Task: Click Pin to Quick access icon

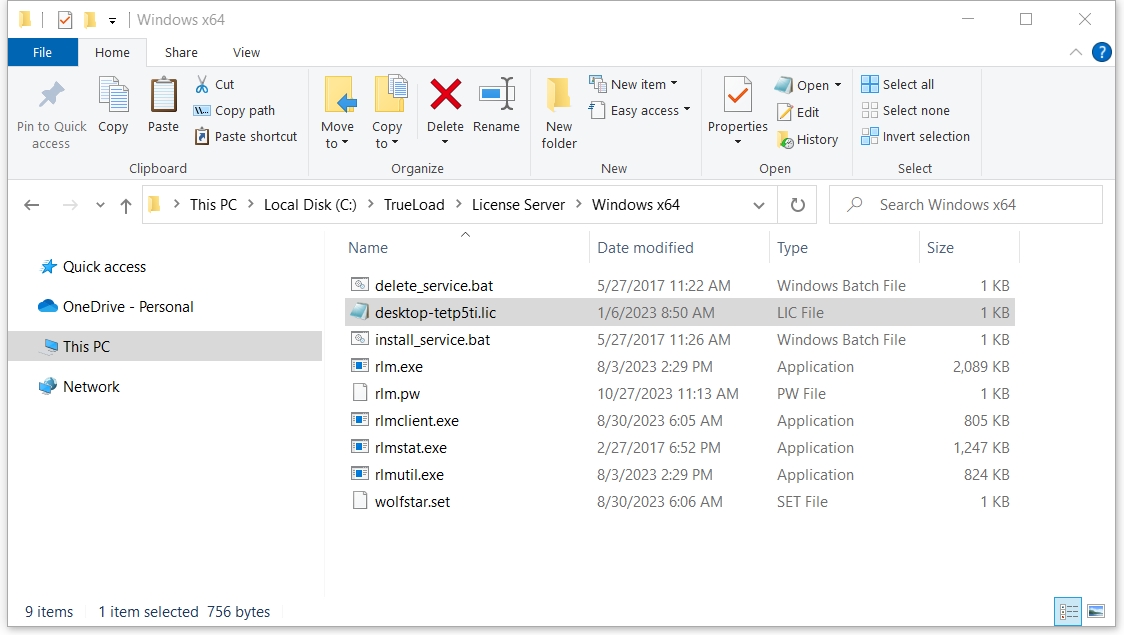Action: (51, 97)
